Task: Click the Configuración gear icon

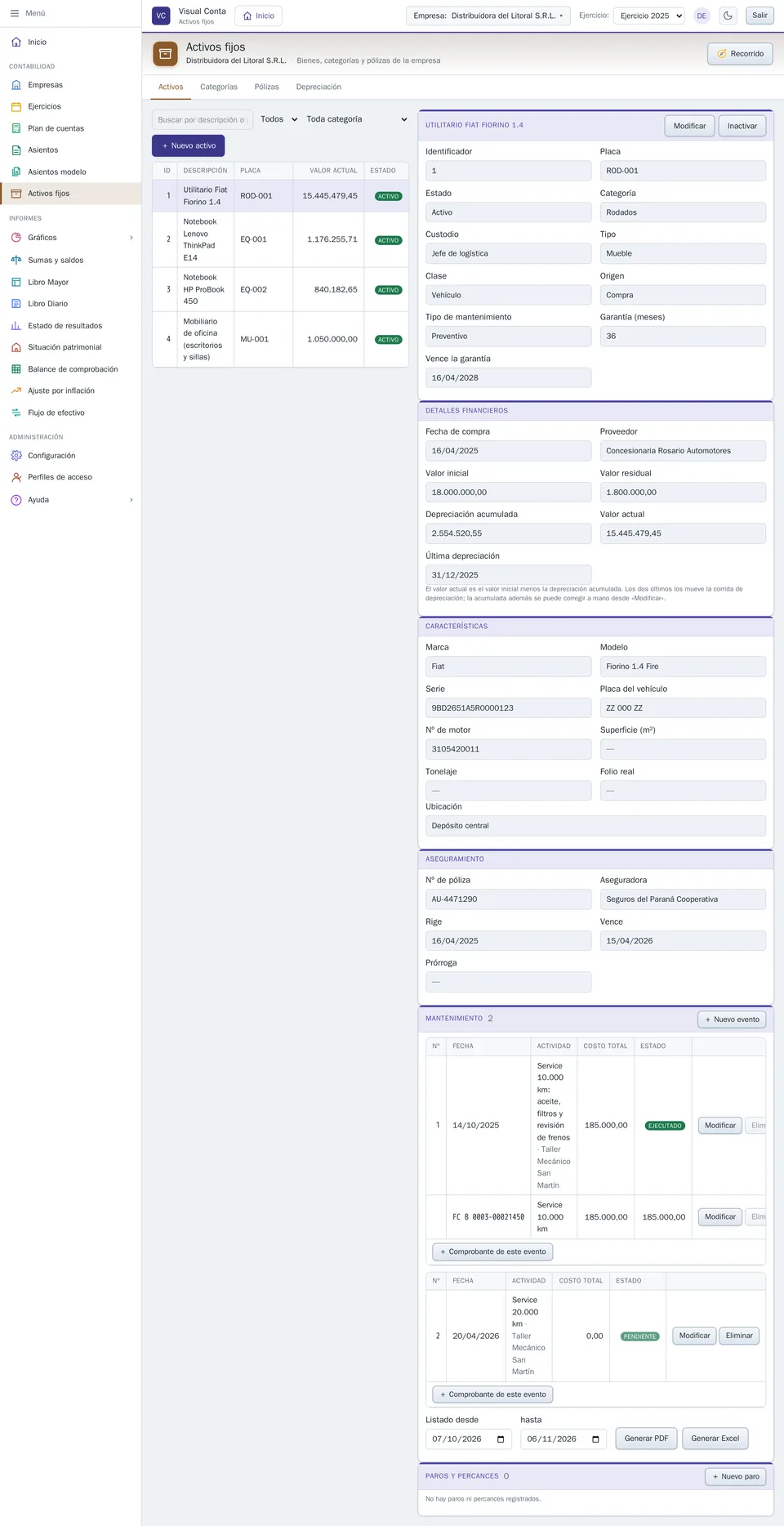Action: tap(16, 456)
